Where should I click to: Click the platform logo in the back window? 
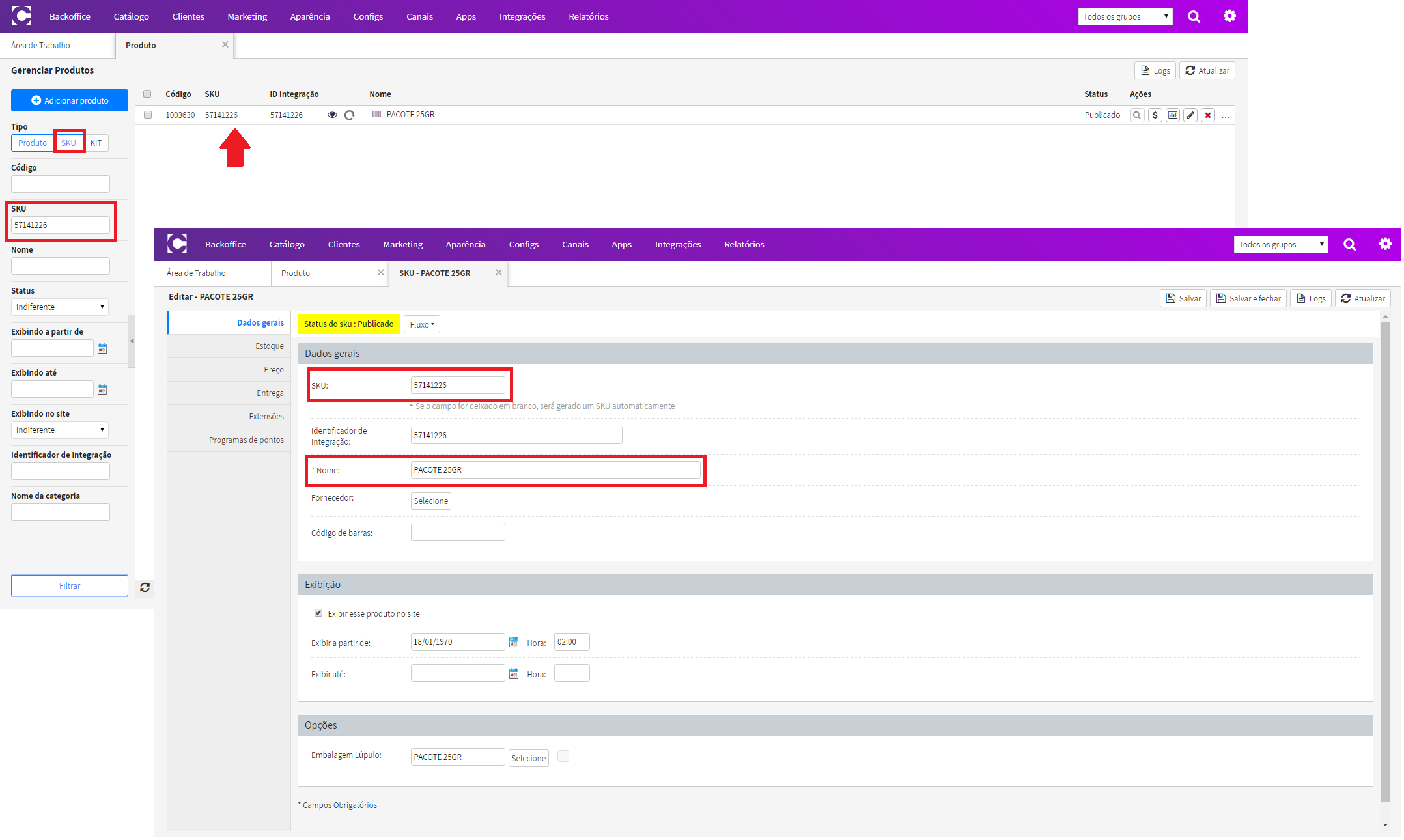click(21, 16)
